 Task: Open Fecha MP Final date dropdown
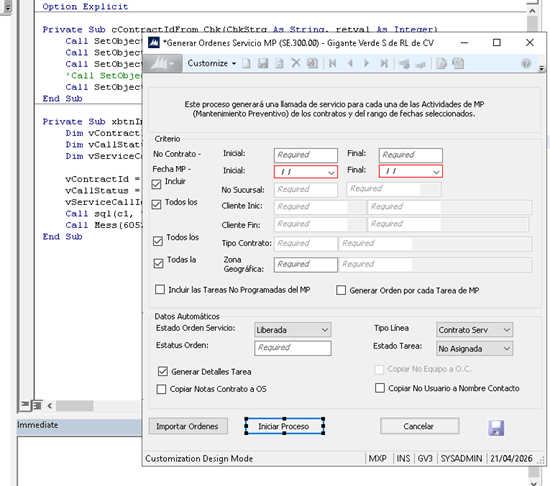pyautogui.click(x=436, y=172)
